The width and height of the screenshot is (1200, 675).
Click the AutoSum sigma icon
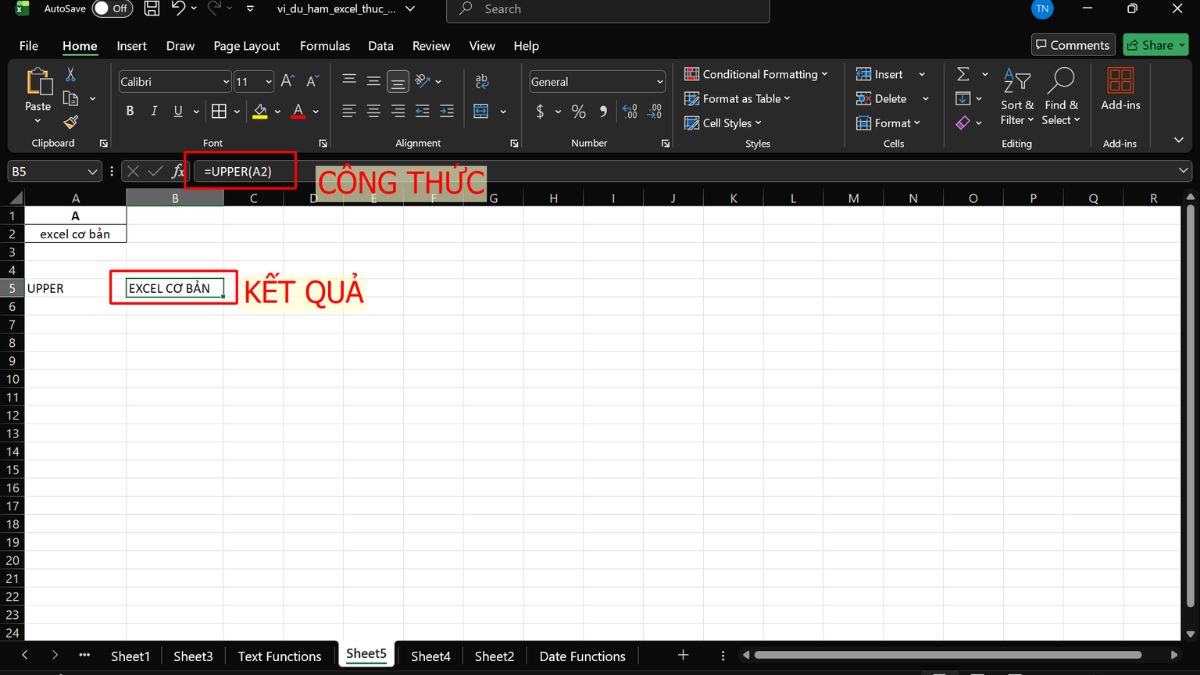pyautogui.click(x=963, y=75)
